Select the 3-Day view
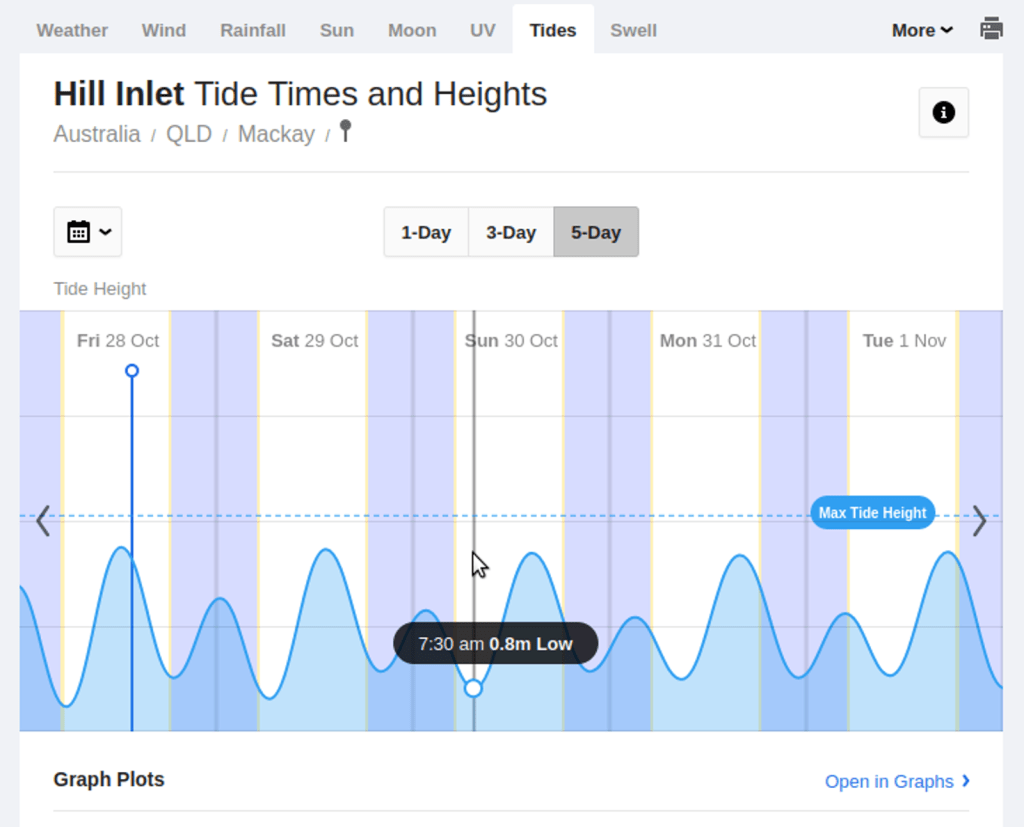Image resolution: width=1024 pixels, height=827 pixels. 511,232
